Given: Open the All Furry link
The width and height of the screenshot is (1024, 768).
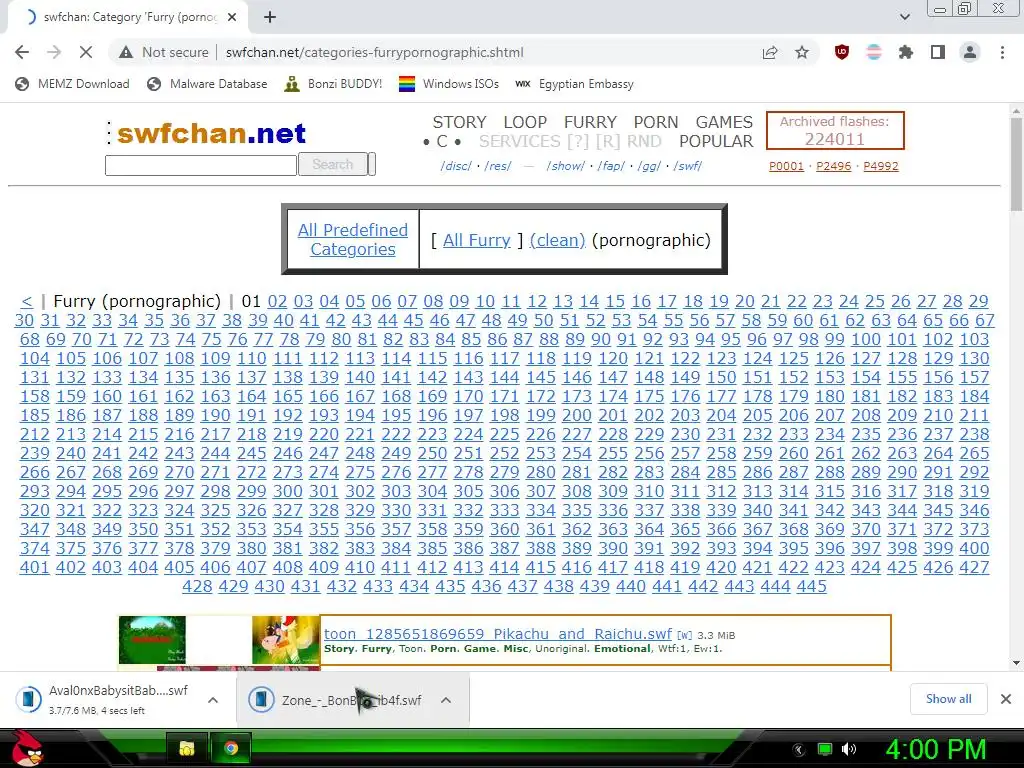Looking at the screenshot, I should click(477, 240).
